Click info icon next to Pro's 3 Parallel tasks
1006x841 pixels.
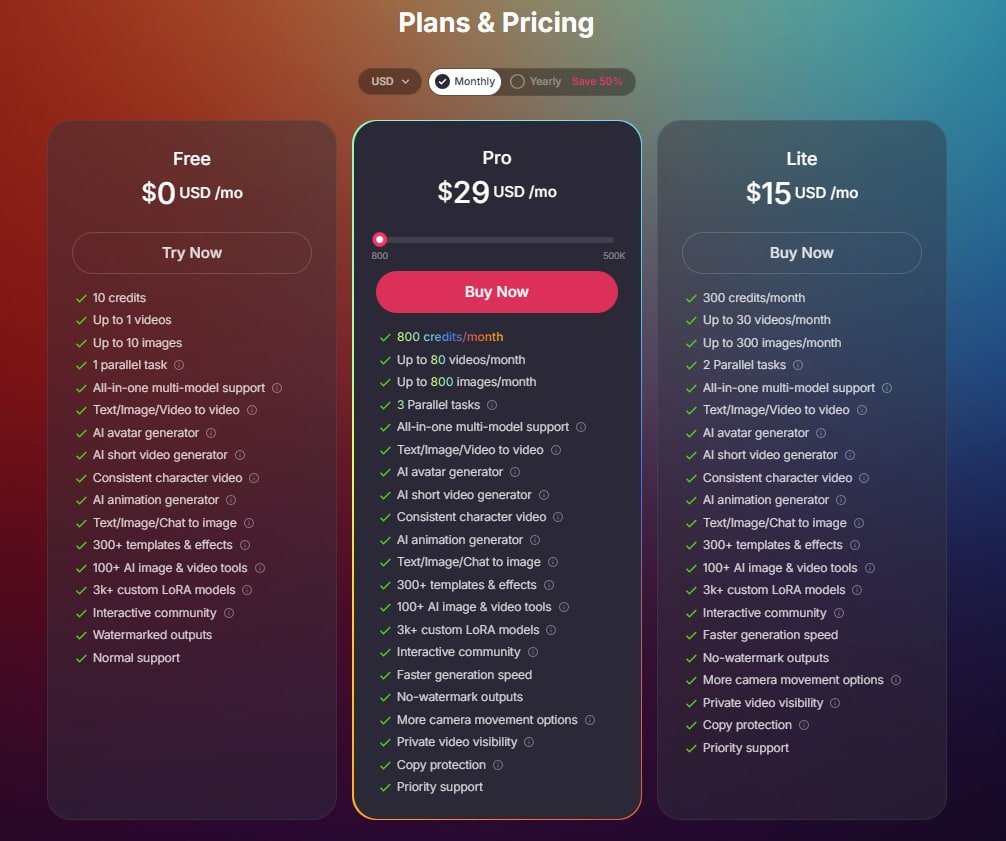[x=492, y=405]
